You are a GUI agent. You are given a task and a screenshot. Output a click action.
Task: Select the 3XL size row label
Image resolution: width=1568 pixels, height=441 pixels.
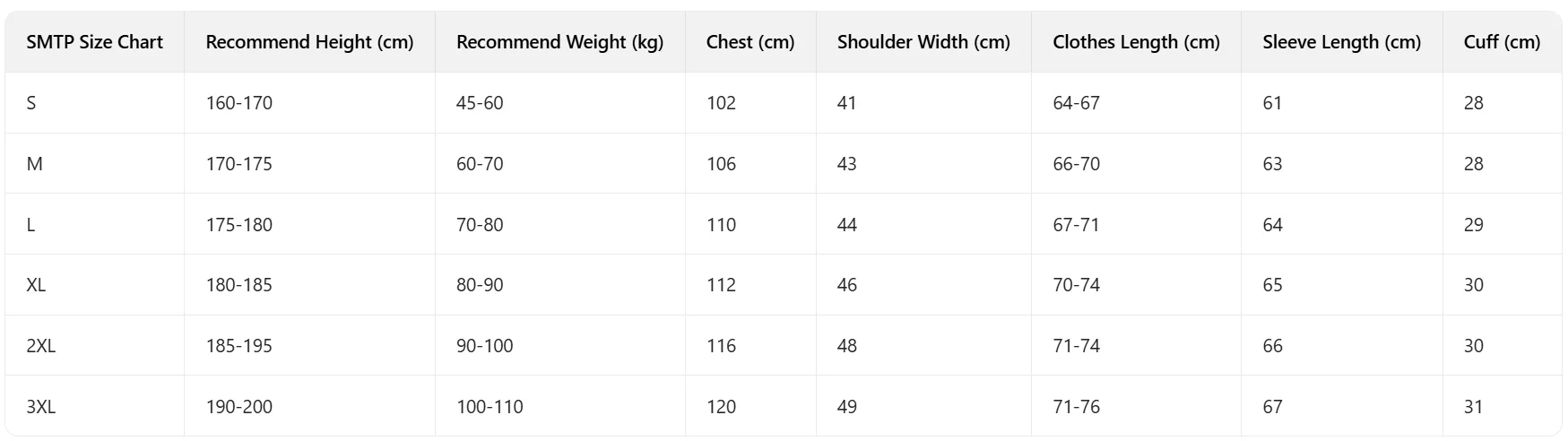click(40, 407)
